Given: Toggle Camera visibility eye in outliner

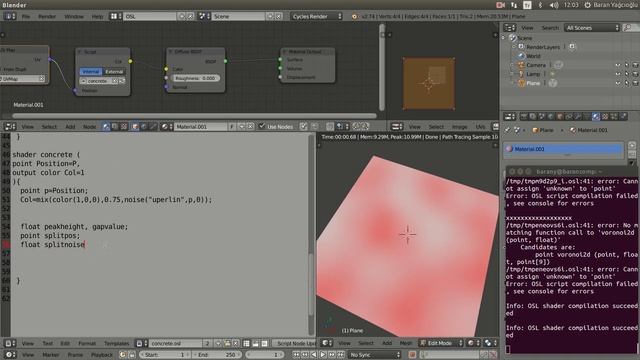Looking at the screenshot, I should (x=618, y=65).
